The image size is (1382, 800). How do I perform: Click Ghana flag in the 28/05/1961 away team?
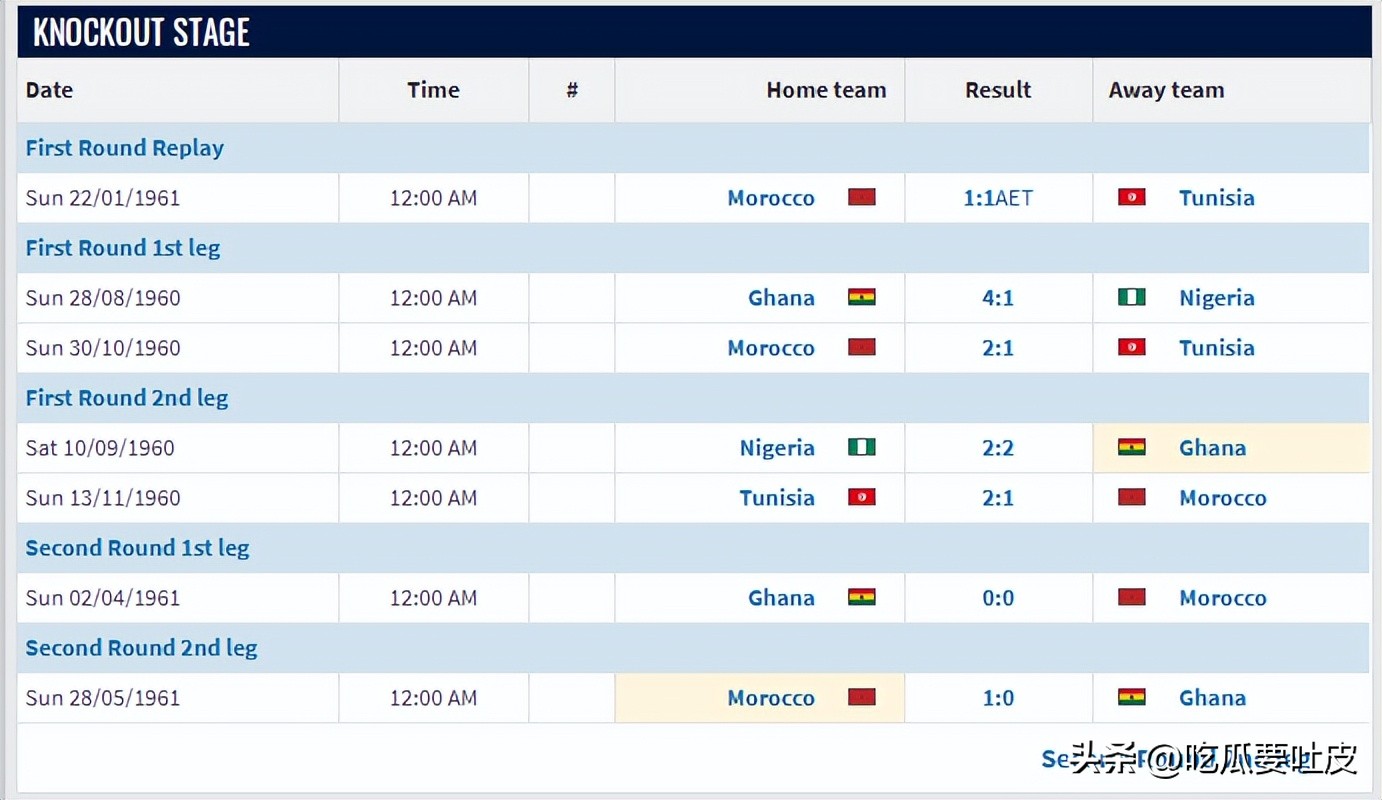pos(1131,697)
